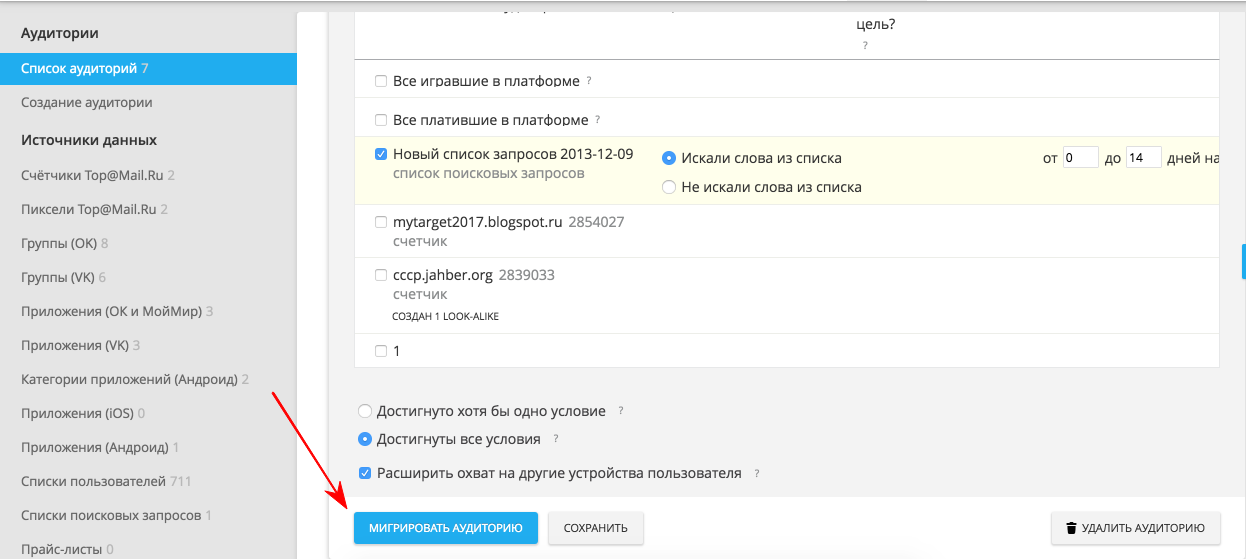Click help icon beside Достигнуты все условия
Screen dimensions: 1246x559
tap(556, 439)
